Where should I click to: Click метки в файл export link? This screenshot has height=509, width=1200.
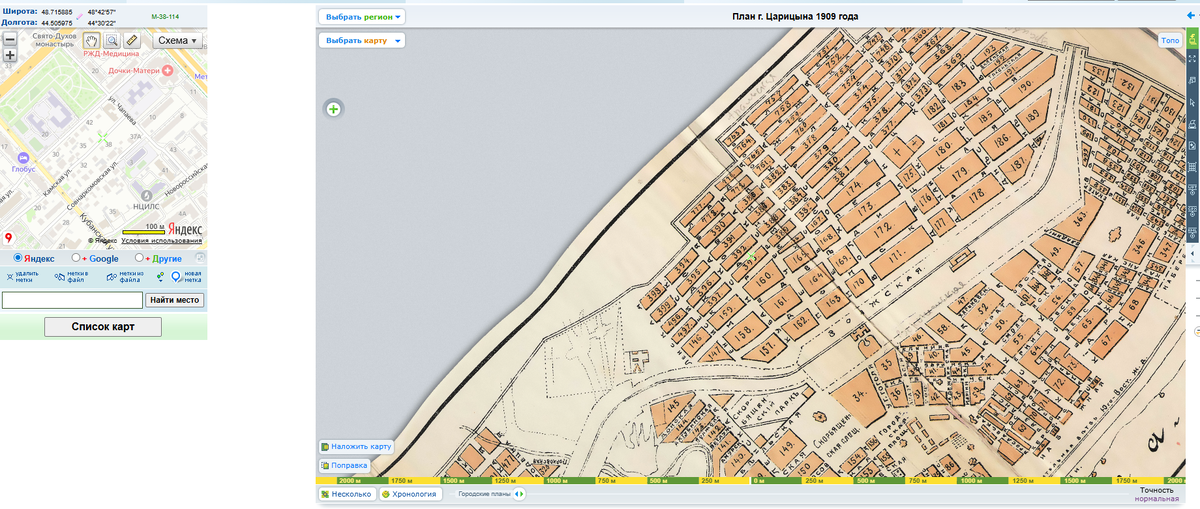(72, 276)
